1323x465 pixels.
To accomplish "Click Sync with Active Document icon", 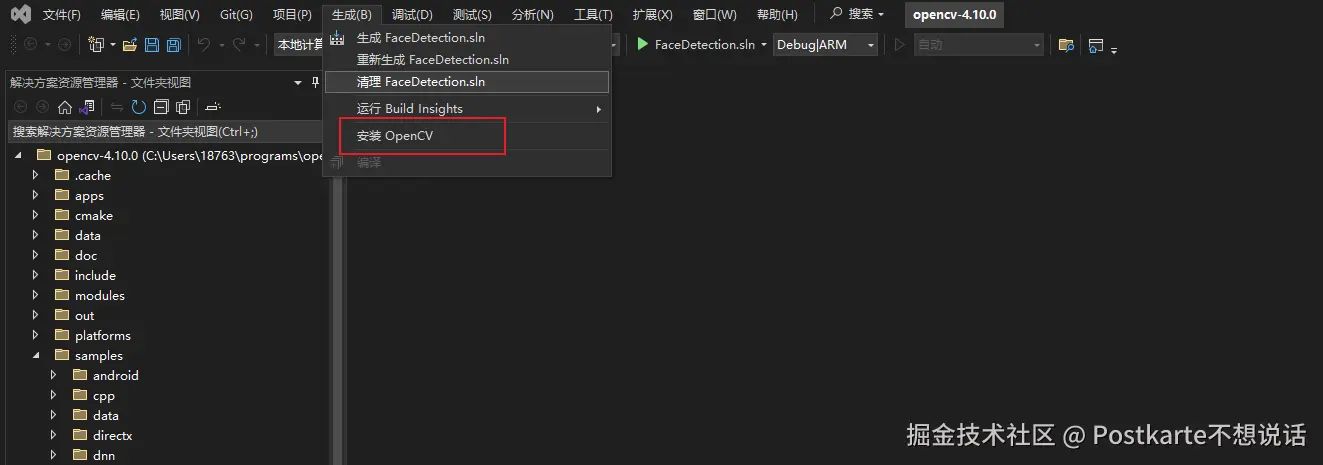I will [x=117, y=107].
